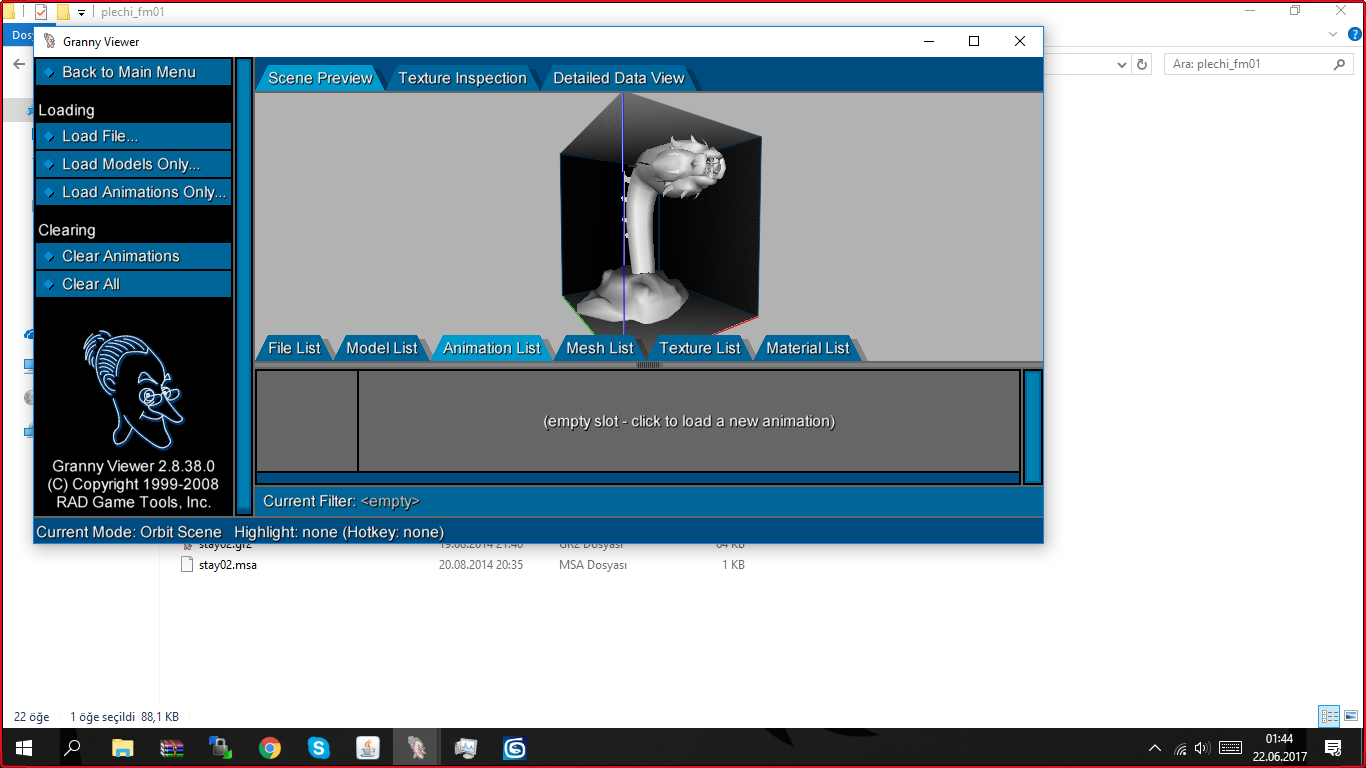Click the Properties checkmark icon in Explorer toolbar
Viewport: 1366px width, 768px height.
point(41,12)
